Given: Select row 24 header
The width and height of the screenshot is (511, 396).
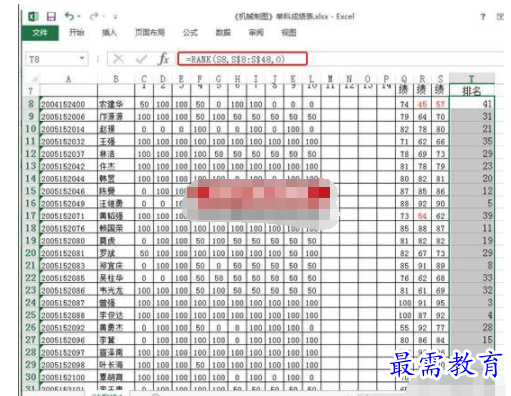Looking at the screenshot, I should [x=31, y=302].
